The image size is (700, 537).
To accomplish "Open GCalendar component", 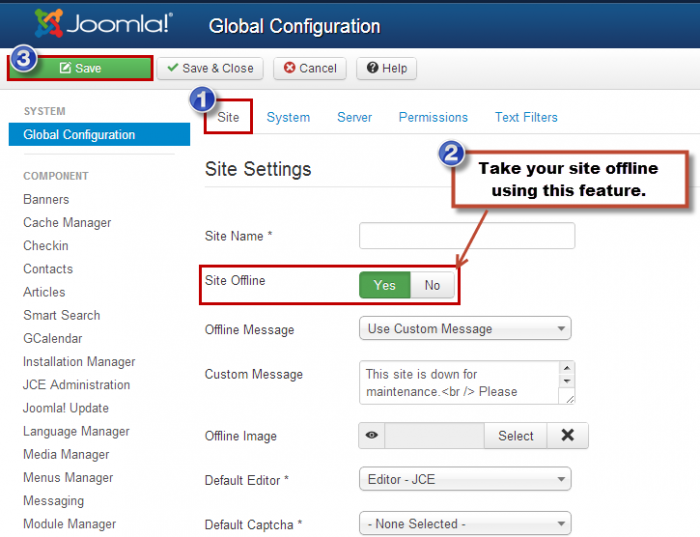I will [x=53, y=339].
